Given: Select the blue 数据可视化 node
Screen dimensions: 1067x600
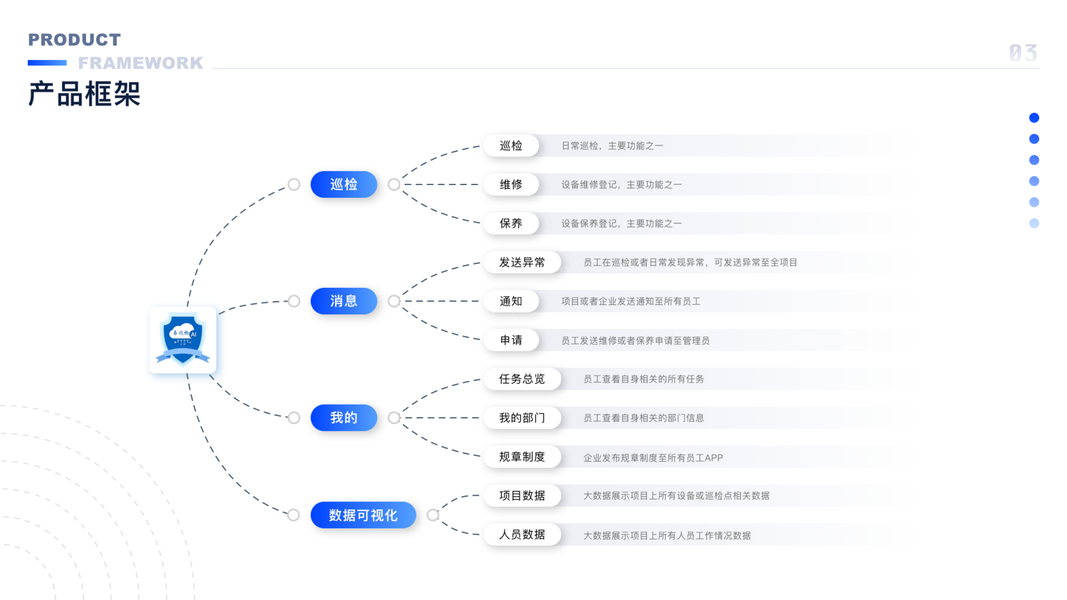Looking at the screenshot, I should 363,515.
